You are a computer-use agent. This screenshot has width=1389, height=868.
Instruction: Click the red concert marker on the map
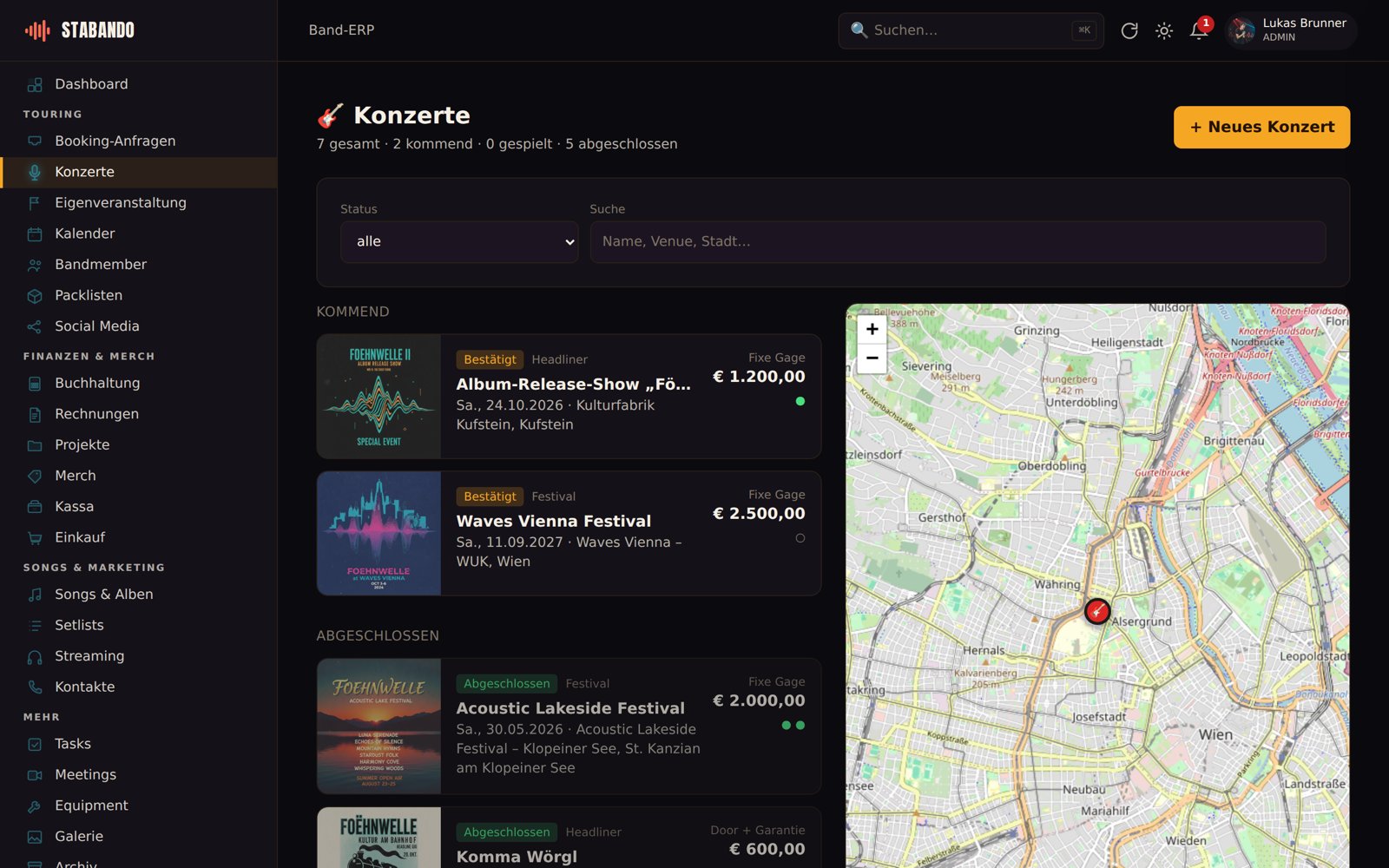[x=1097, y=611]
